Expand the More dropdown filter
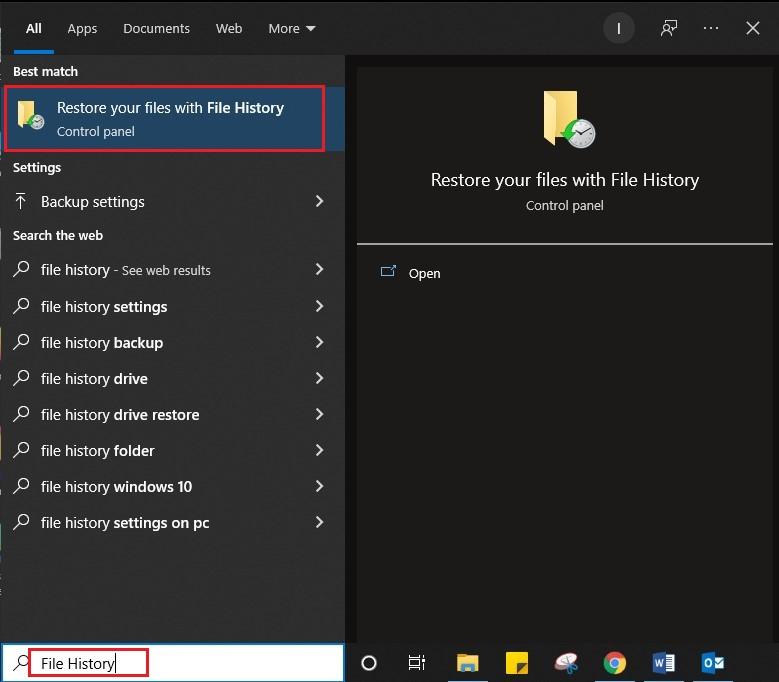The width and height of the screenshot is (779, 682). [292, 29]
